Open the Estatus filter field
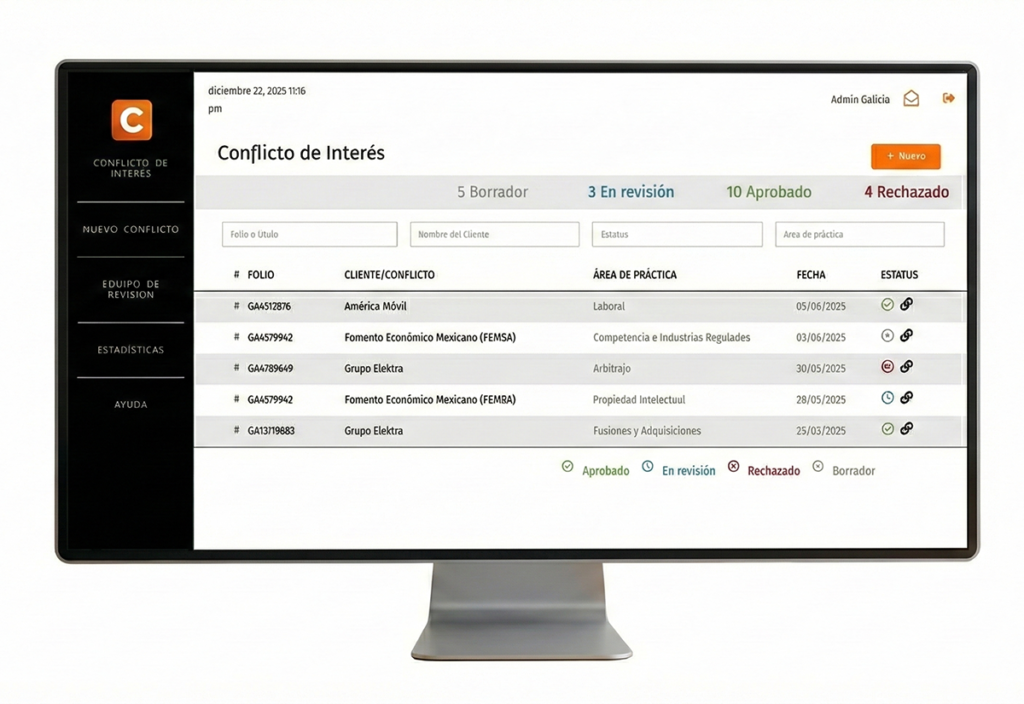 [x=676, y=235]
